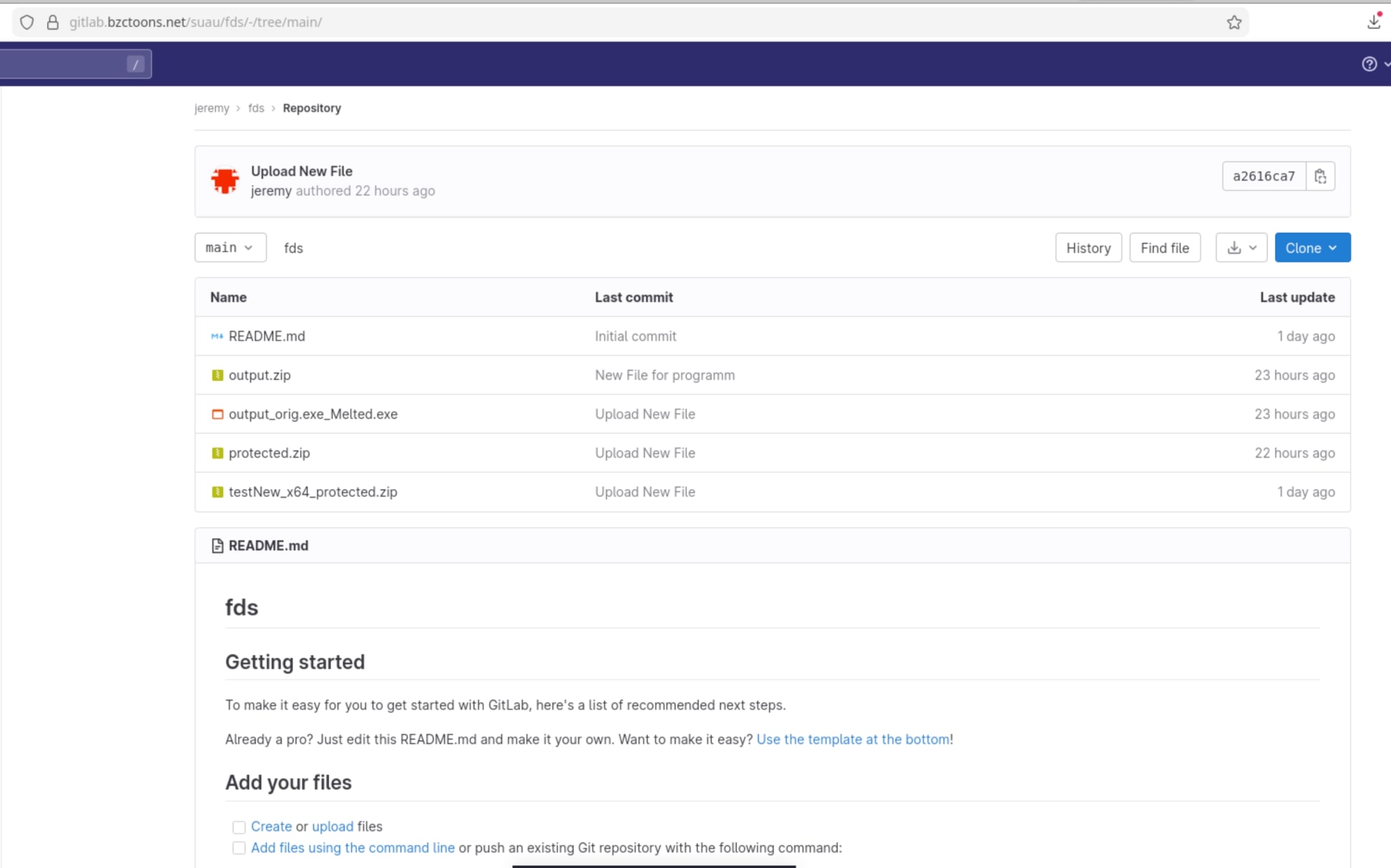
Task: Open the Clone dropdown button
Action: coord(1312,248)
